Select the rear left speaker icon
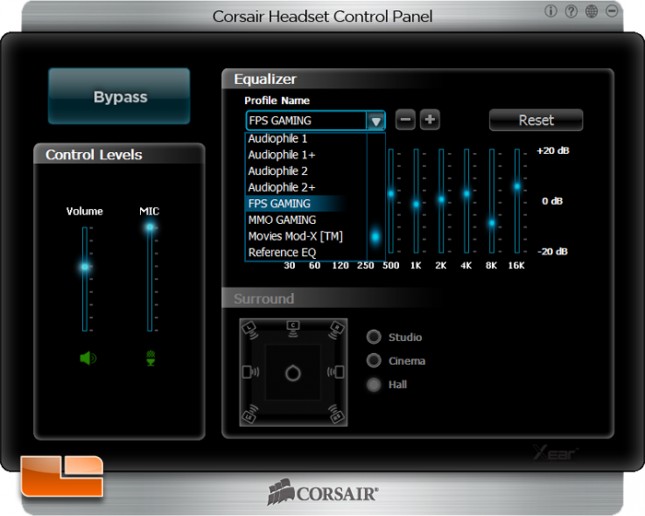 tap(251, 414)
